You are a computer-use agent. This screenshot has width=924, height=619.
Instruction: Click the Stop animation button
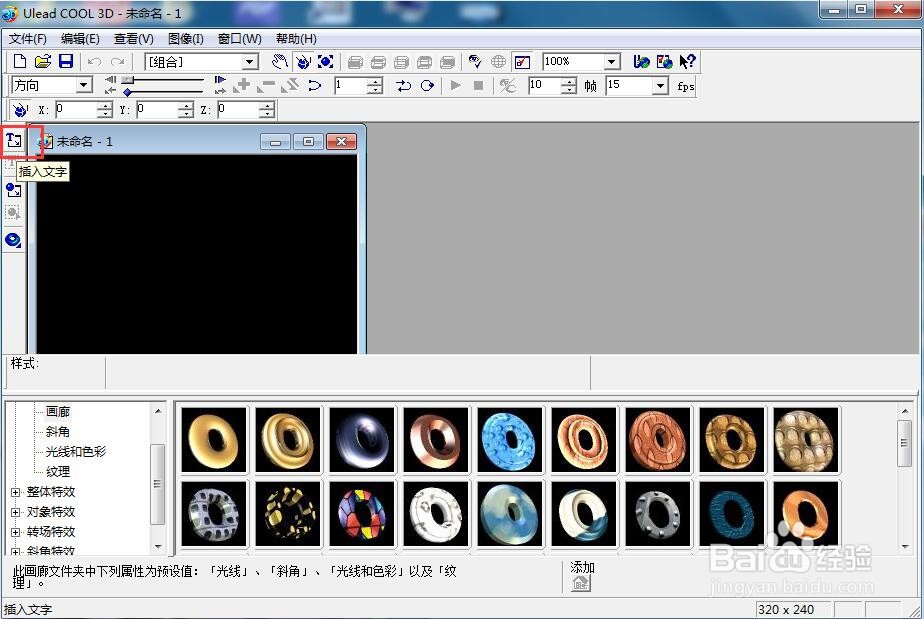tap(478, 85)
